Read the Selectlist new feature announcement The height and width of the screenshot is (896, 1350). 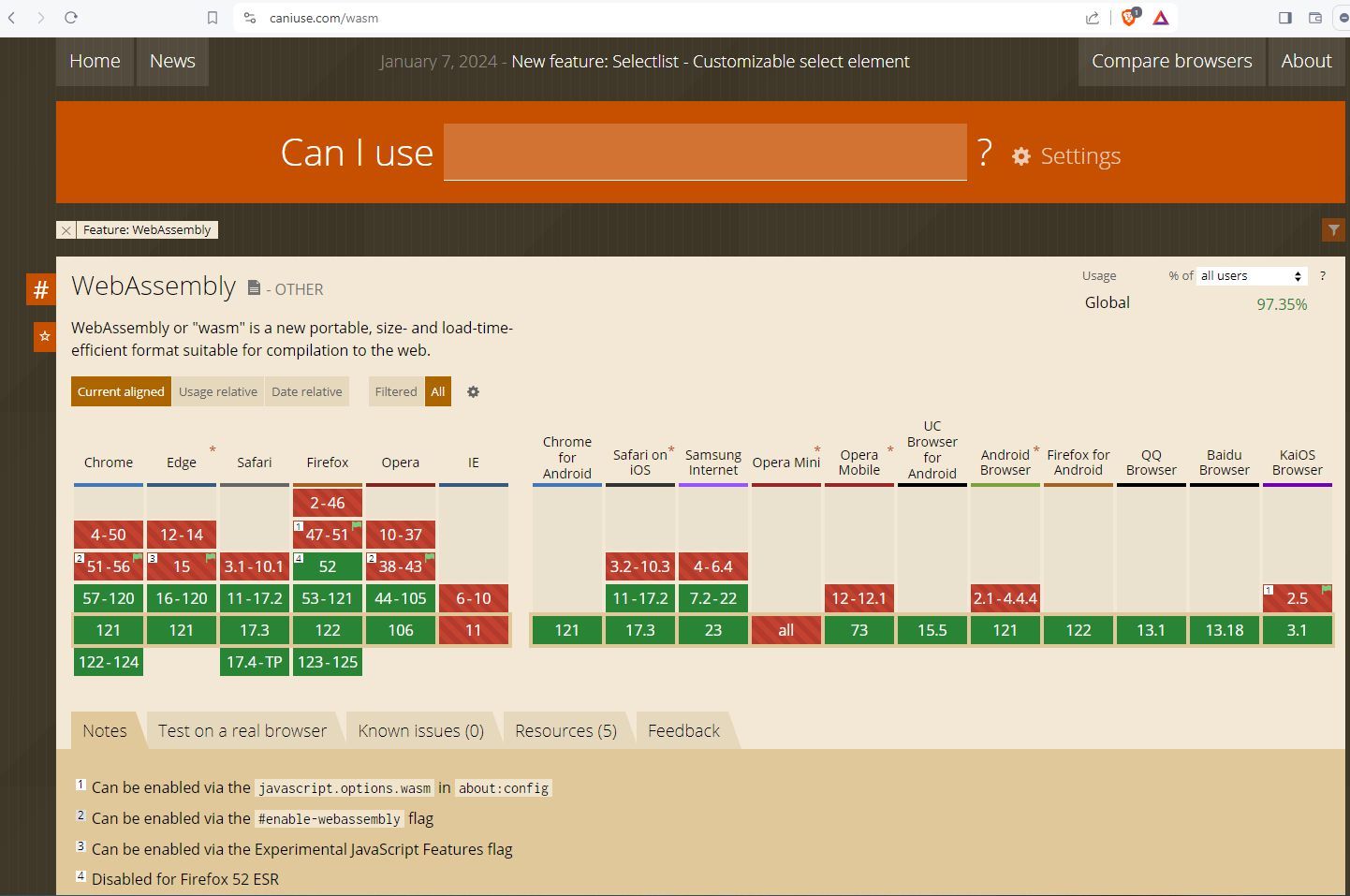click(711, 62)
